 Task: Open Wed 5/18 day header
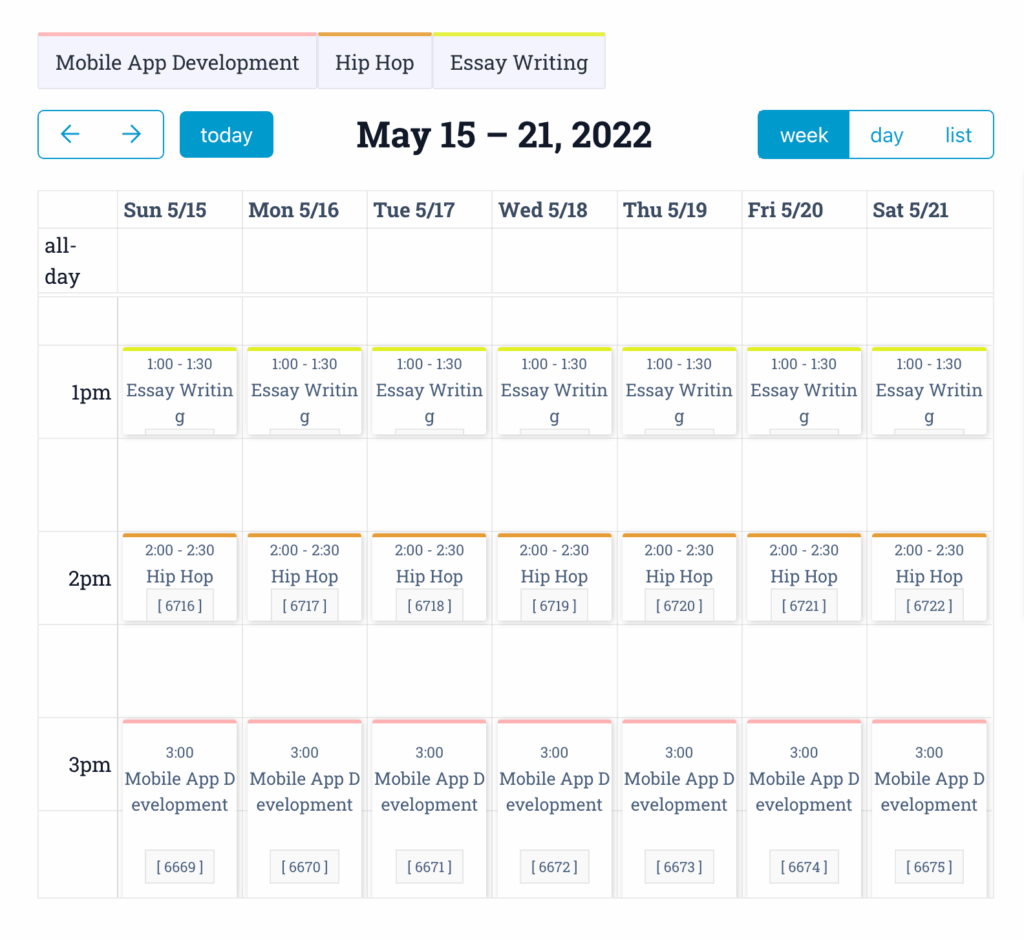tap(543, 210)
